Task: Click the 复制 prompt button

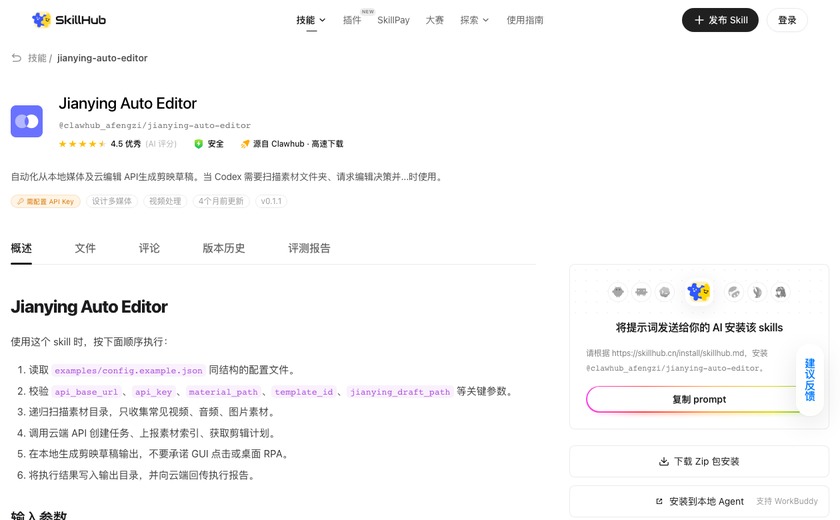Action: point(699,400)
